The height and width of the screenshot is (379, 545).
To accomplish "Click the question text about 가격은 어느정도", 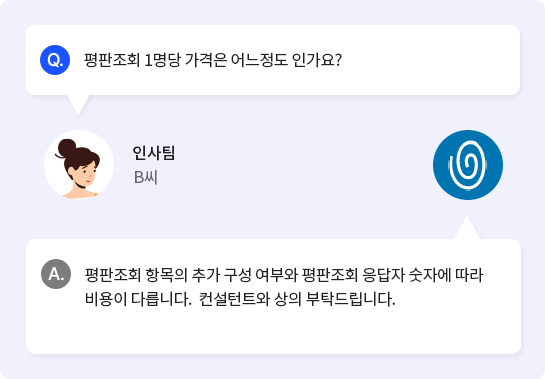I will [x=213, y=60].
